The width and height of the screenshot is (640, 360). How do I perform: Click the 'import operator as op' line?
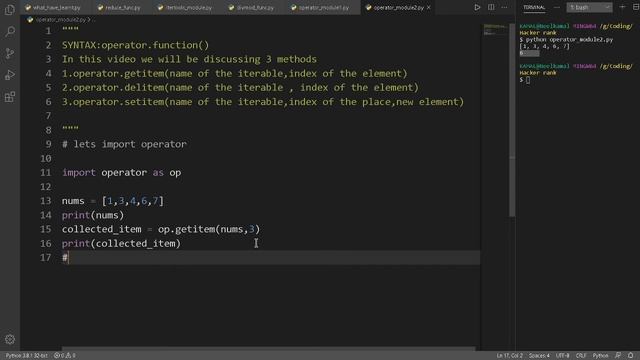121,173
